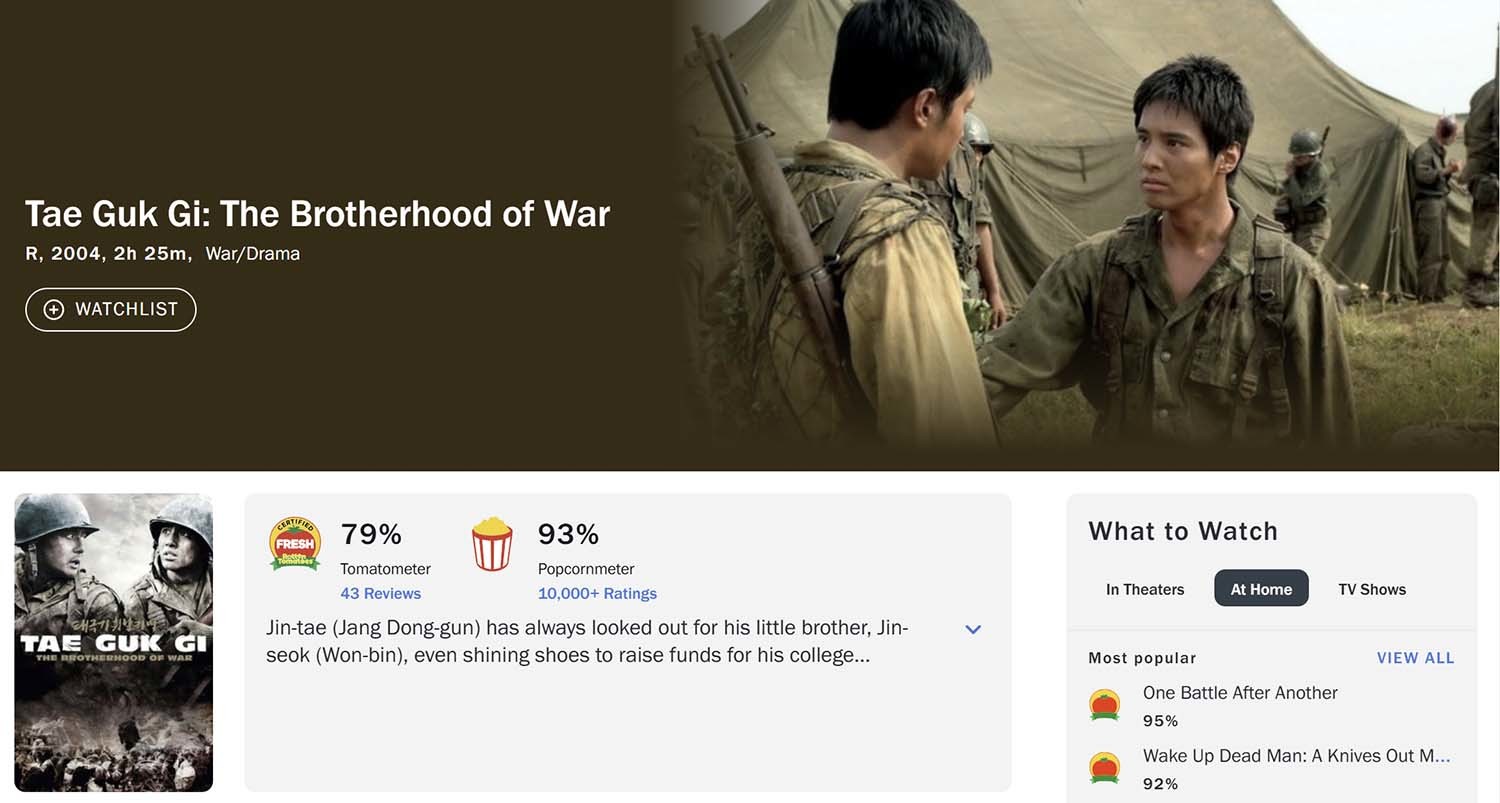1500x803 pixels.
Task: Open the 10,000+ Ratings link
Action: [x=597, y=593]
